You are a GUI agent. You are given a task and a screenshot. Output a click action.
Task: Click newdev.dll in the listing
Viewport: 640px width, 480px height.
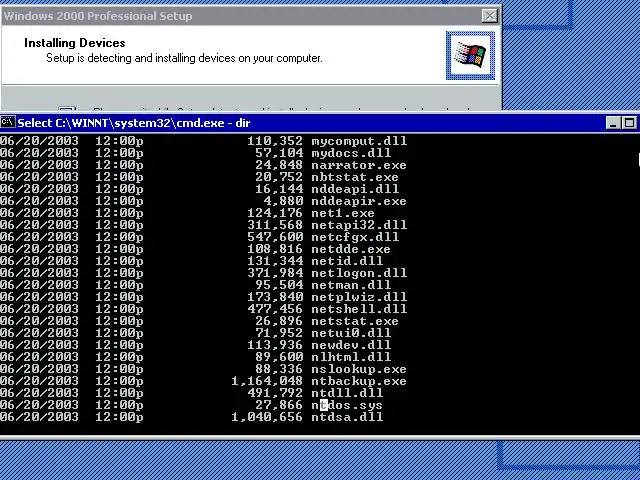(x=351, y=345)
